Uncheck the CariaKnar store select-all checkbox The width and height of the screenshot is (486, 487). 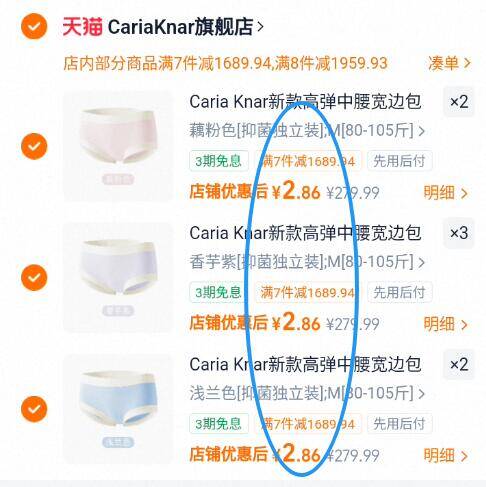(34, 26)
